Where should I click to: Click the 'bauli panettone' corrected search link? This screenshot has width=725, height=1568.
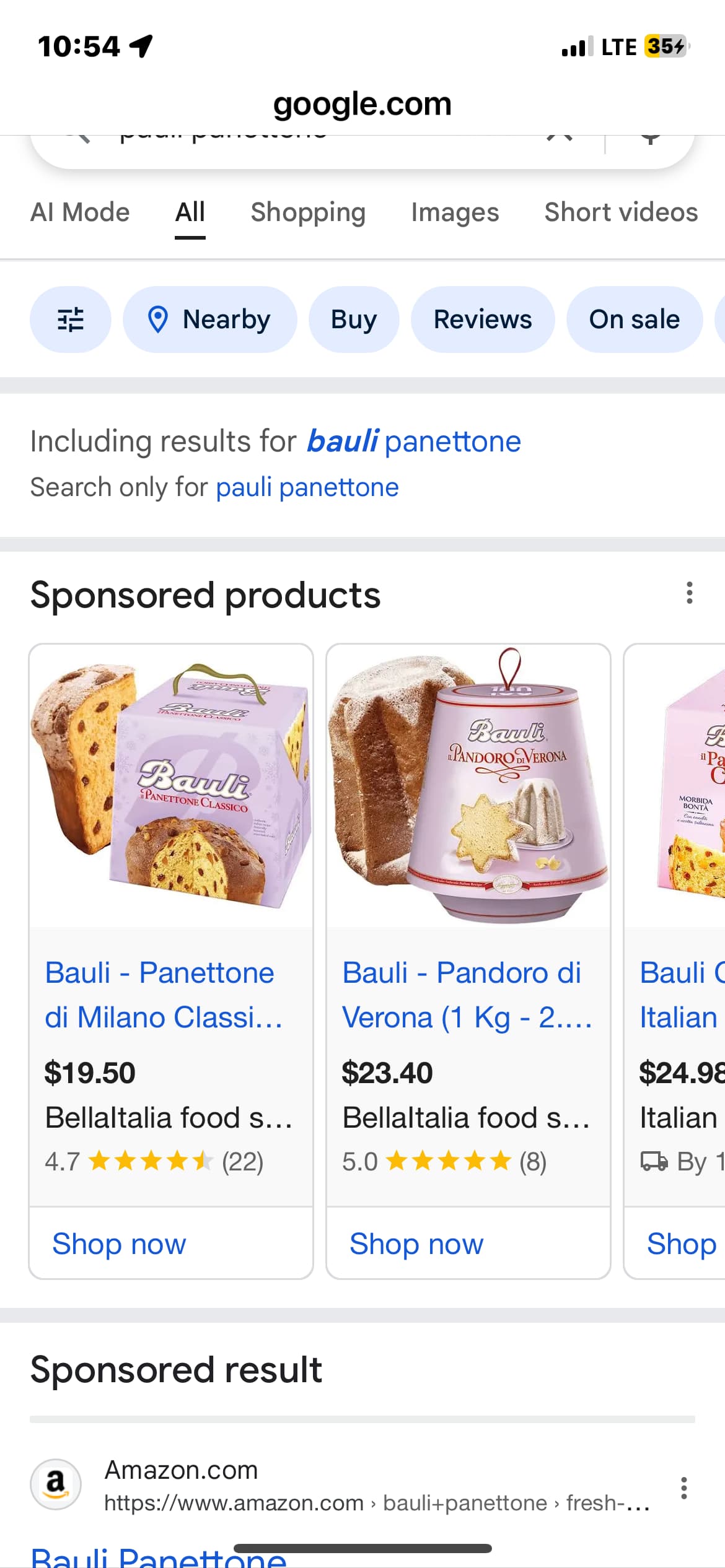click(414, 442)
